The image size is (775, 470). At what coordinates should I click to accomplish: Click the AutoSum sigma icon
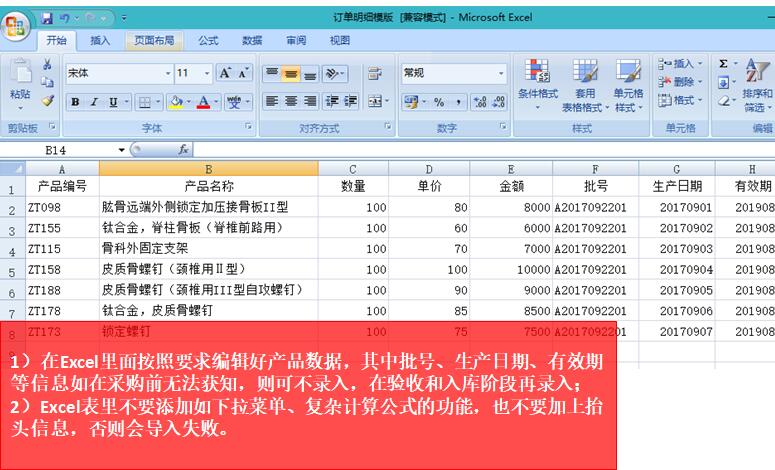point(724,64)
